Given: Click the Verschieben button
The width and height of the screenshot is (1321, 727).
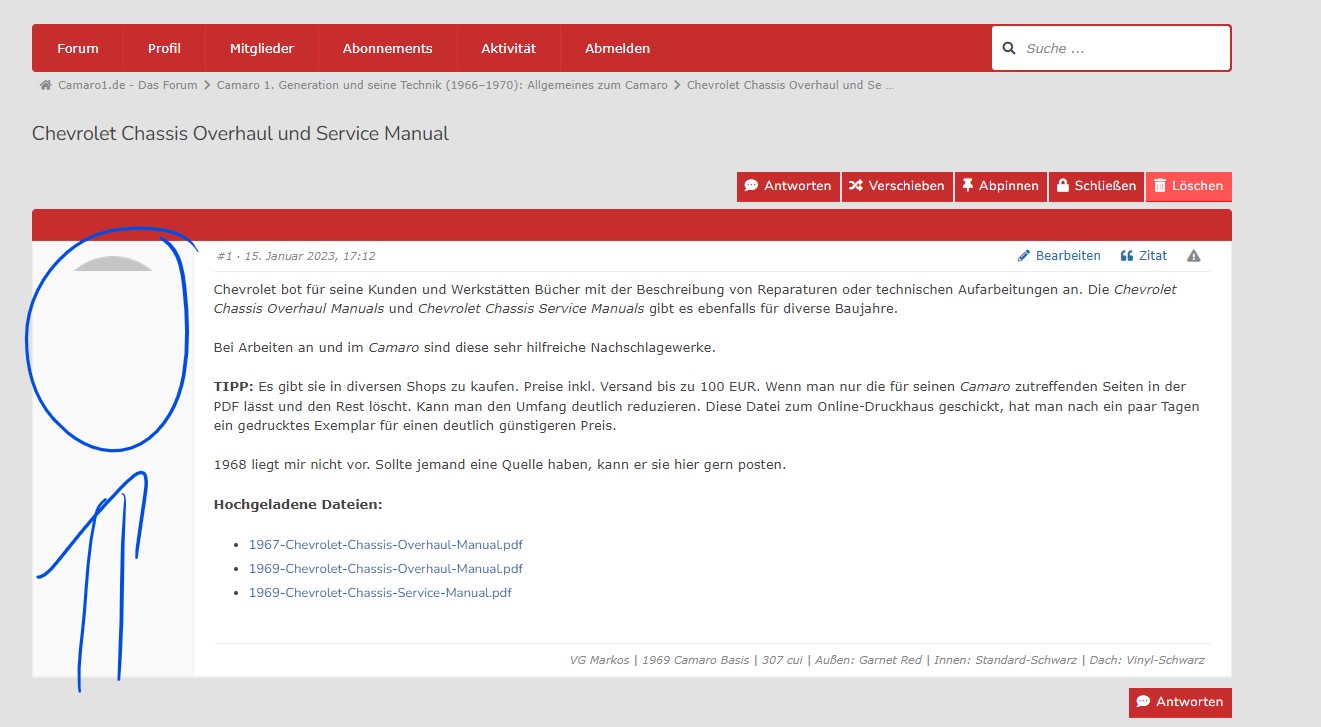Looking at the screenshot, I should [x=896, y=186].
